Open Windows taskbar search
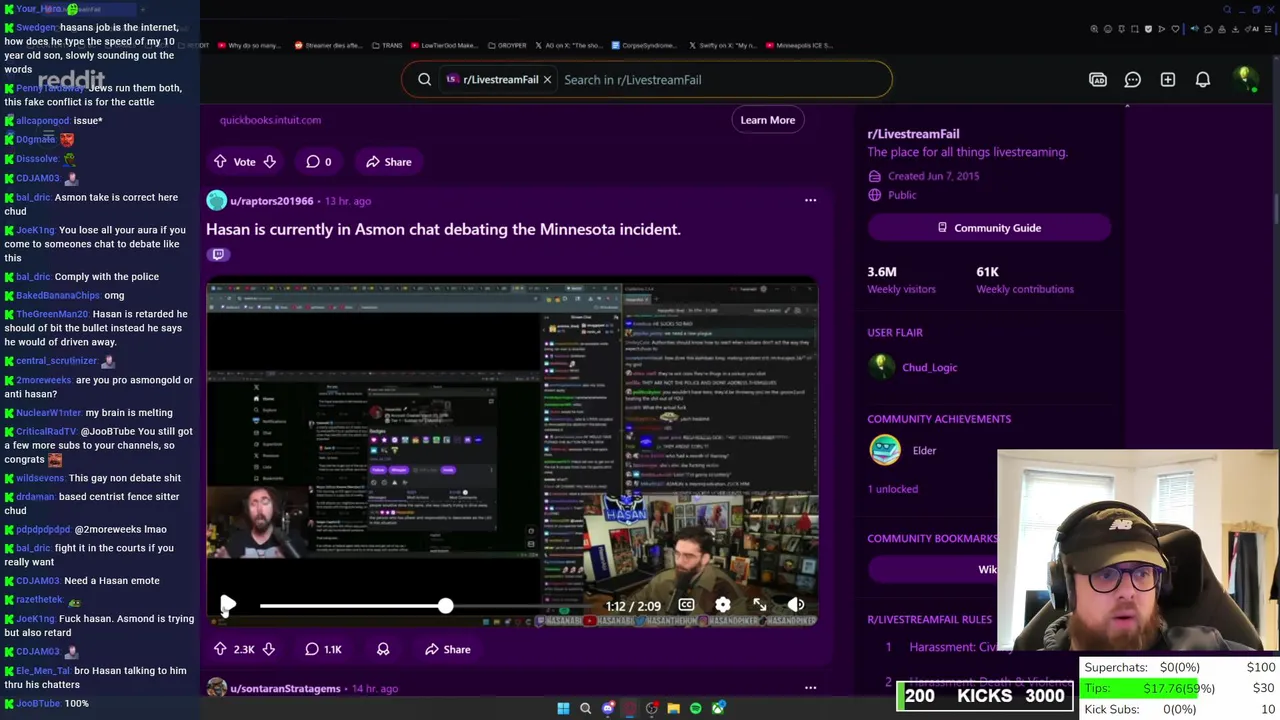The image size is (1280, 720). click(x=586, y=708)
